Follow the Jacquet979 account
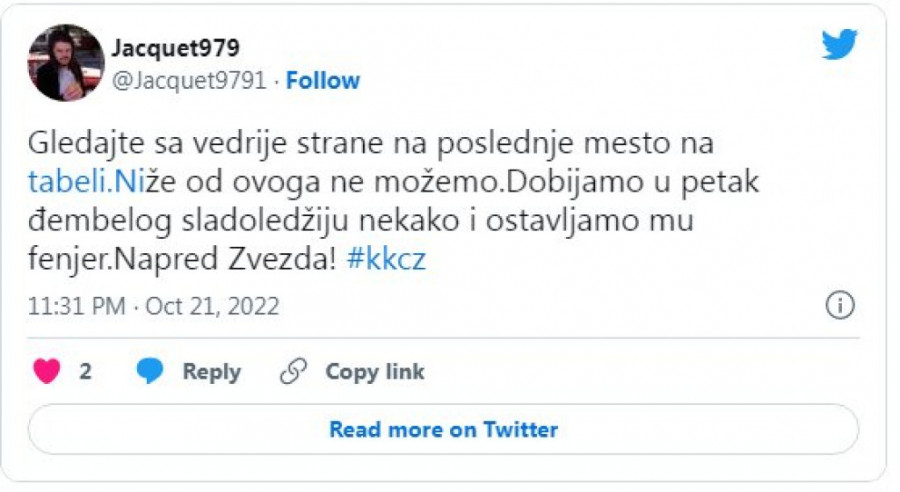This screenshot has width=900, height=492. pos(322,81)
